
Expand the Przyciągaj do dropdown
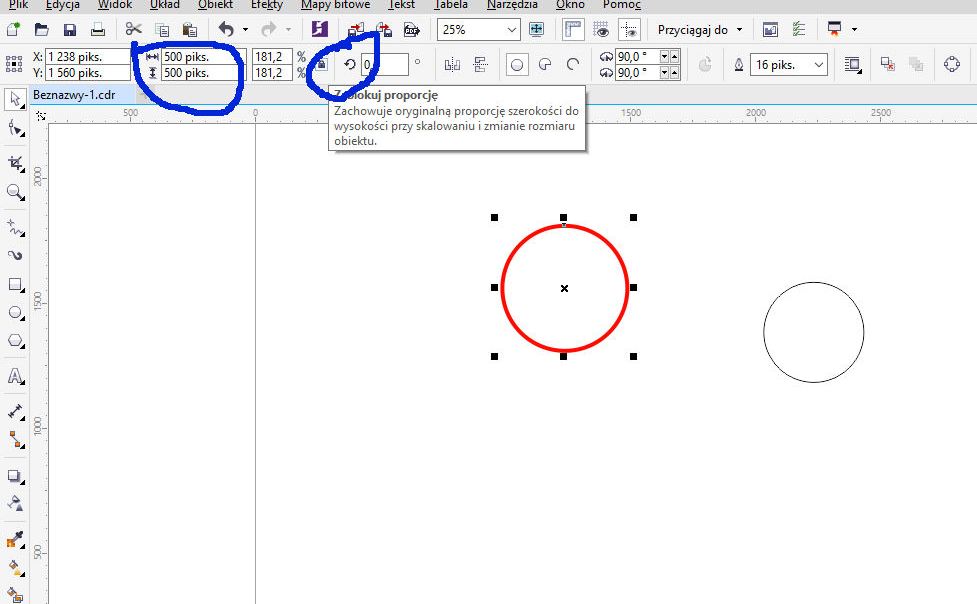741,30
